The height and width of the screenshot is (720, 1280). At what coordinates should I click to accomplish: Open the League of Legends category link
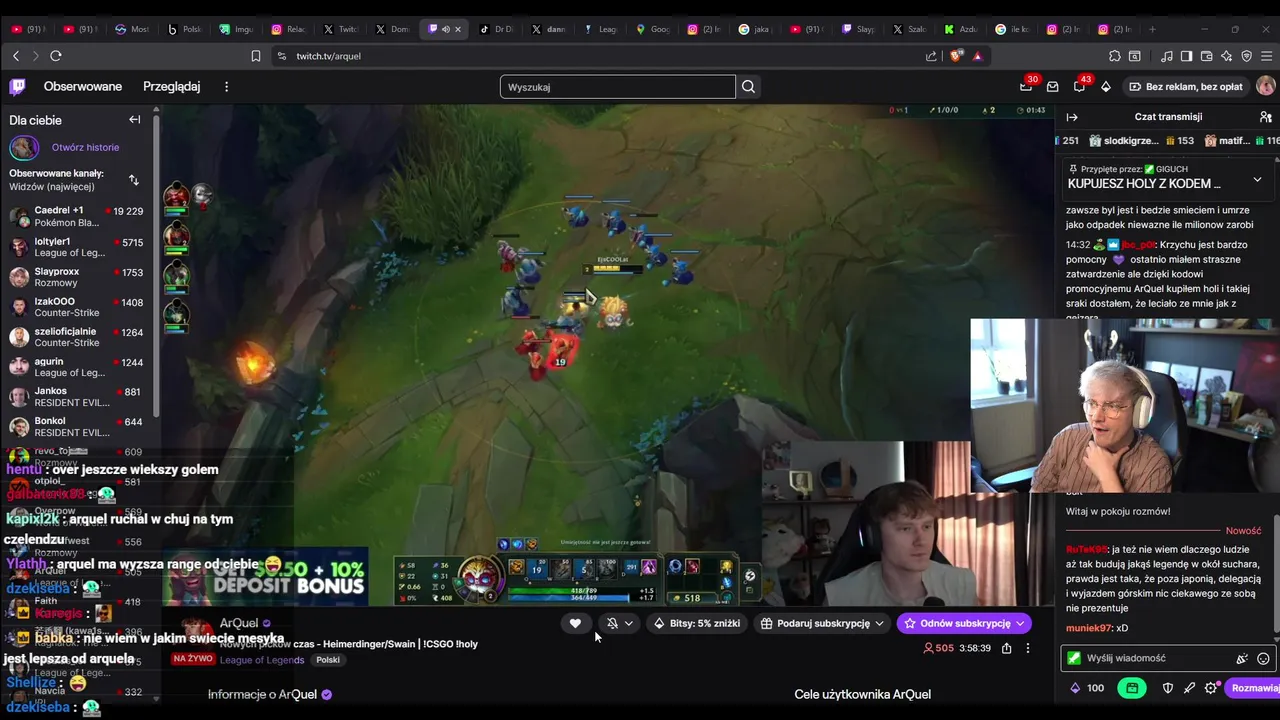coord(262,660)
